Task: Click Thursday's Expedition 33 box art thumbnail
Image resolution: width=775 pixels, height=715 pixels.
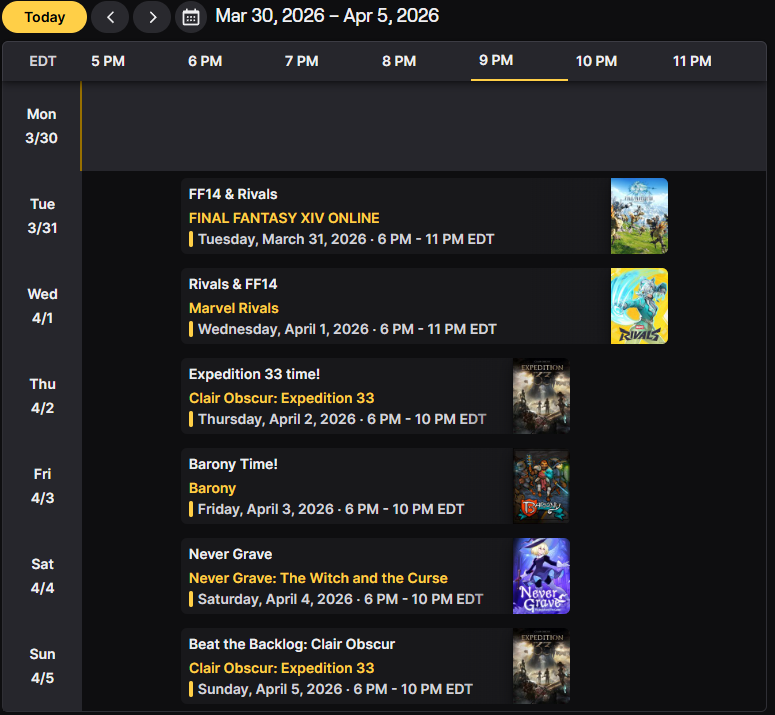Action: click(x=541, y=396)
